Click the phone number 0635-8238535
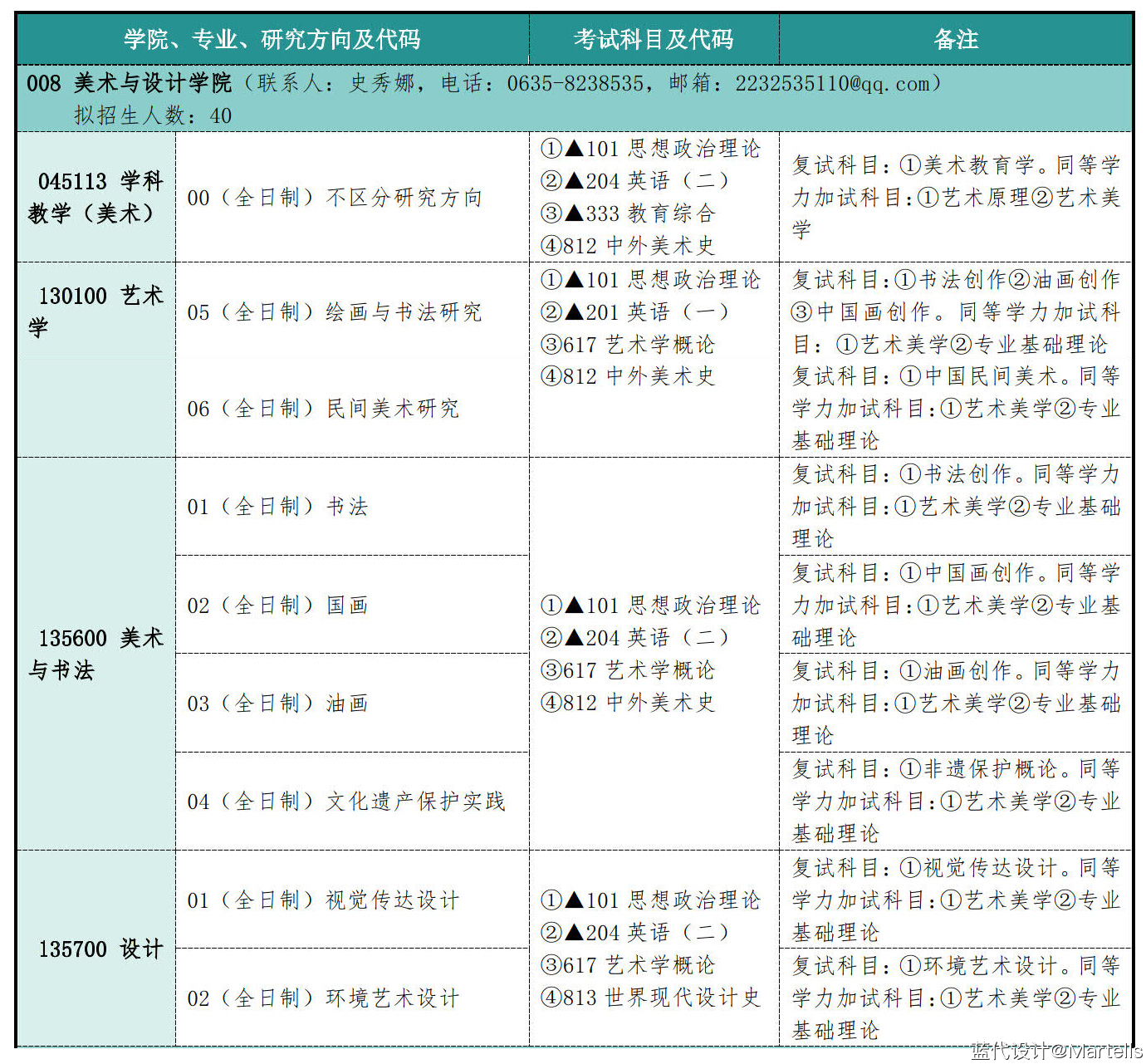Screen dimensions: 1146x1064 coord(575,84)
